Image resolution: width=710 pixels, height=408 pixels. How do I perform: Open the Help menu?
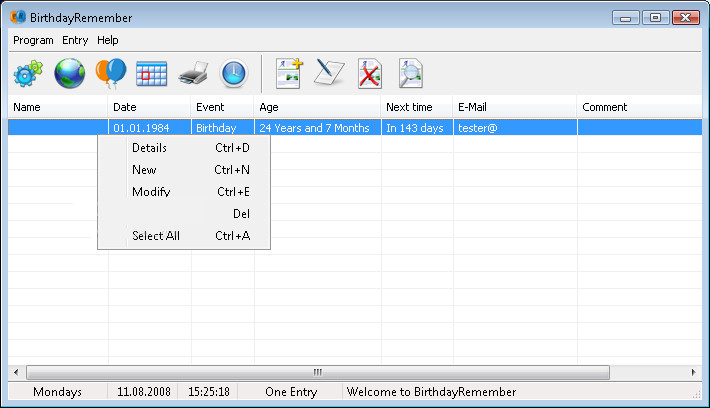[108, 40]
